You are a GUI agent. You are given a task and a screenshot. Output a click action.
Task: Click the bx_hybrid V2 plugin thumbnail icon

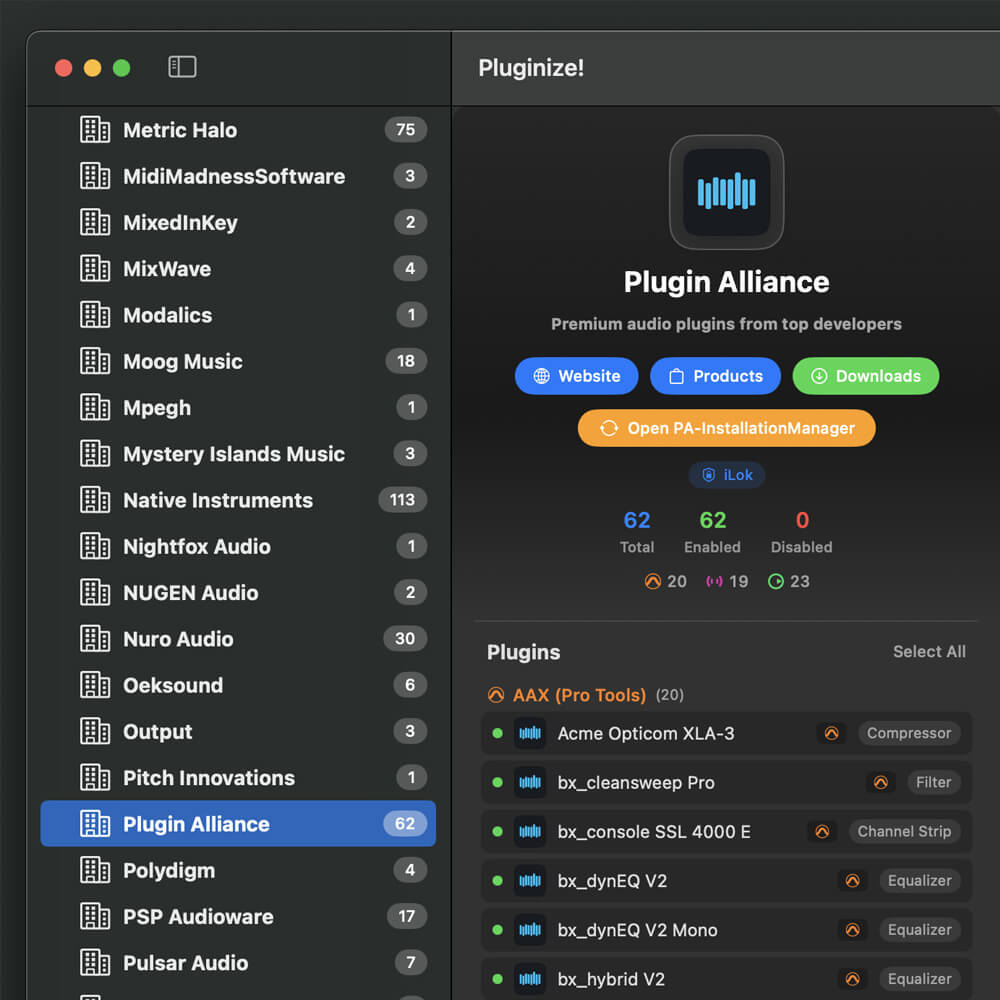click(530, 979)
